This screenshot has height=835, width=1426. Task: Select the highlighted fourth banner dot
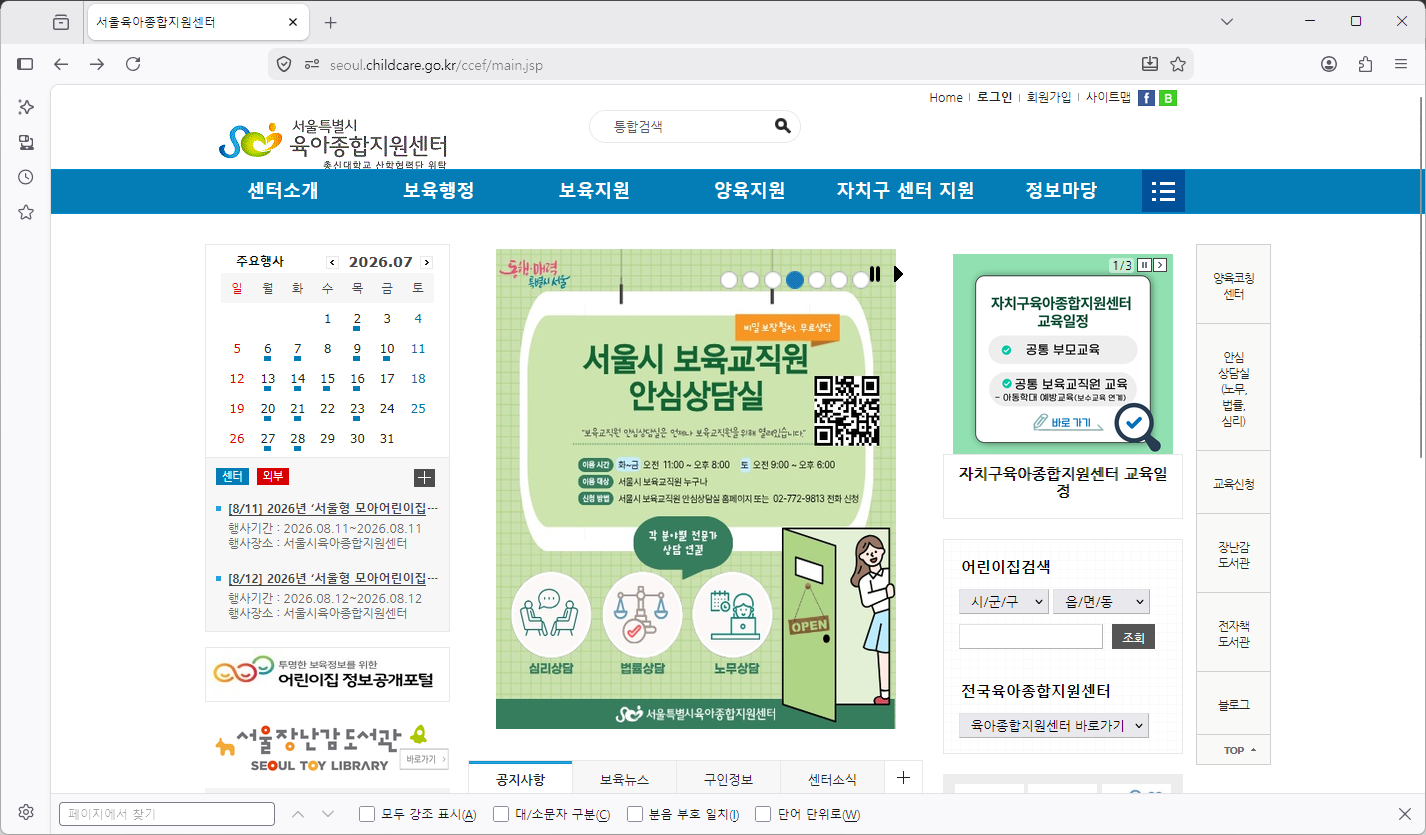coord(795,280)
